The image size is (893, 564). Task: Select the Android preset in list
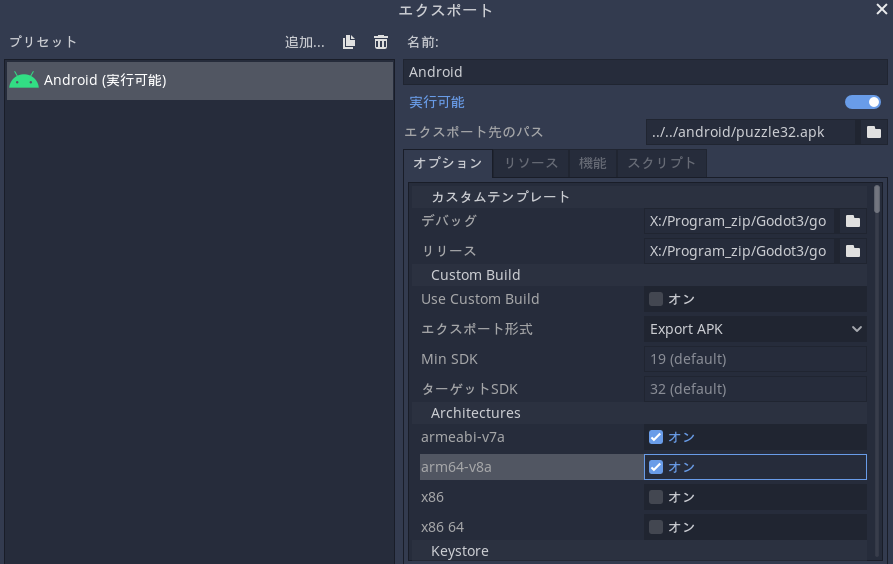(200, 80)
